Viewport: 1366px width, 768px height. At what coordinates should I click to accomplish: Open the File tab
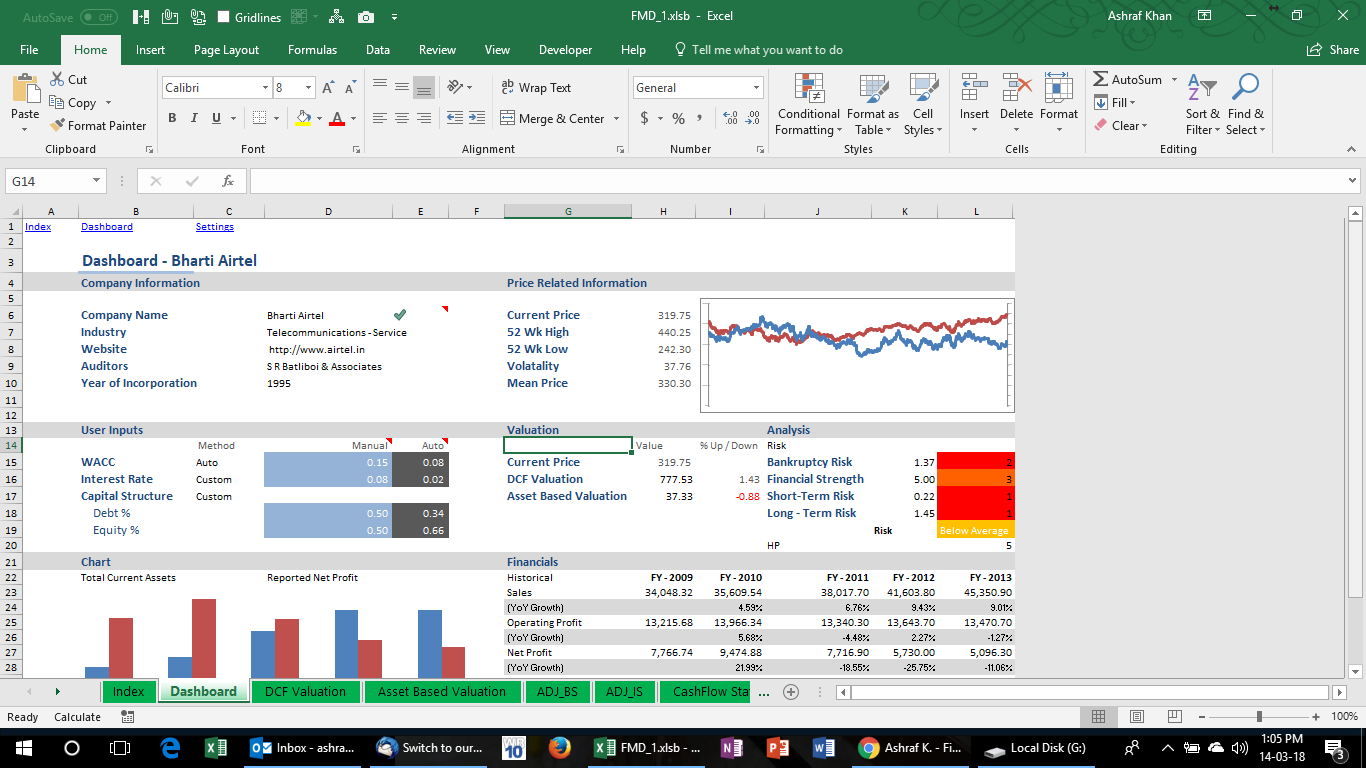click(29, 50)
